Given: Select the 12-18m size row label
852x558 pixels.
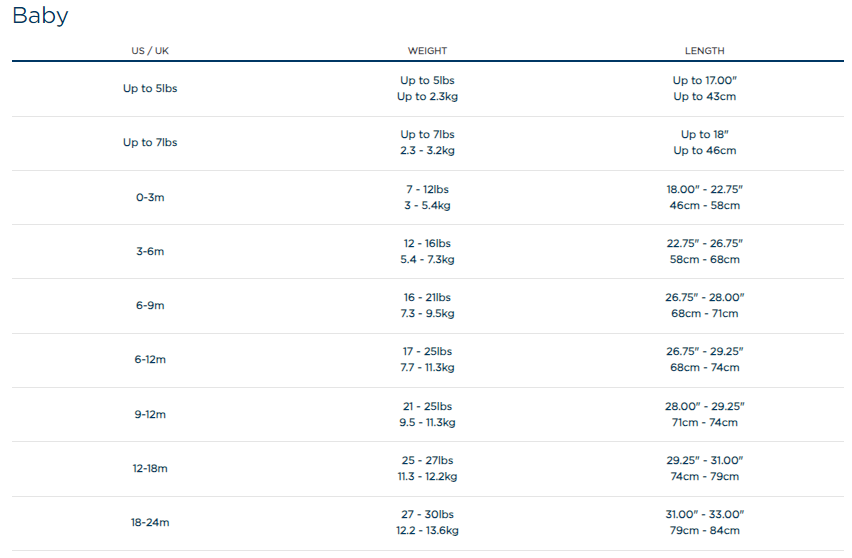Looking at the screenshot, I should [150, 468].
